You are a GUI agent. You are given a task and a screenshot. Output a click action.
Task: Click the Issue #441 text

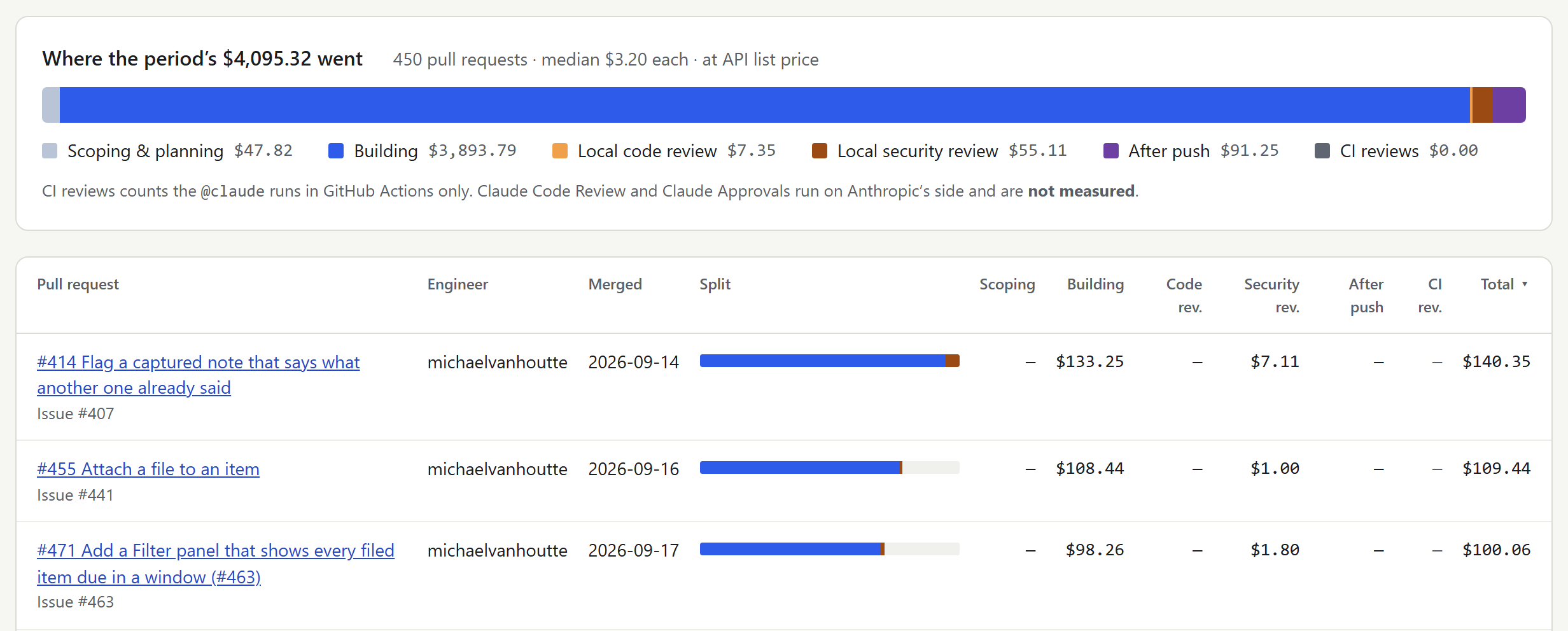[x=75, y=496]
